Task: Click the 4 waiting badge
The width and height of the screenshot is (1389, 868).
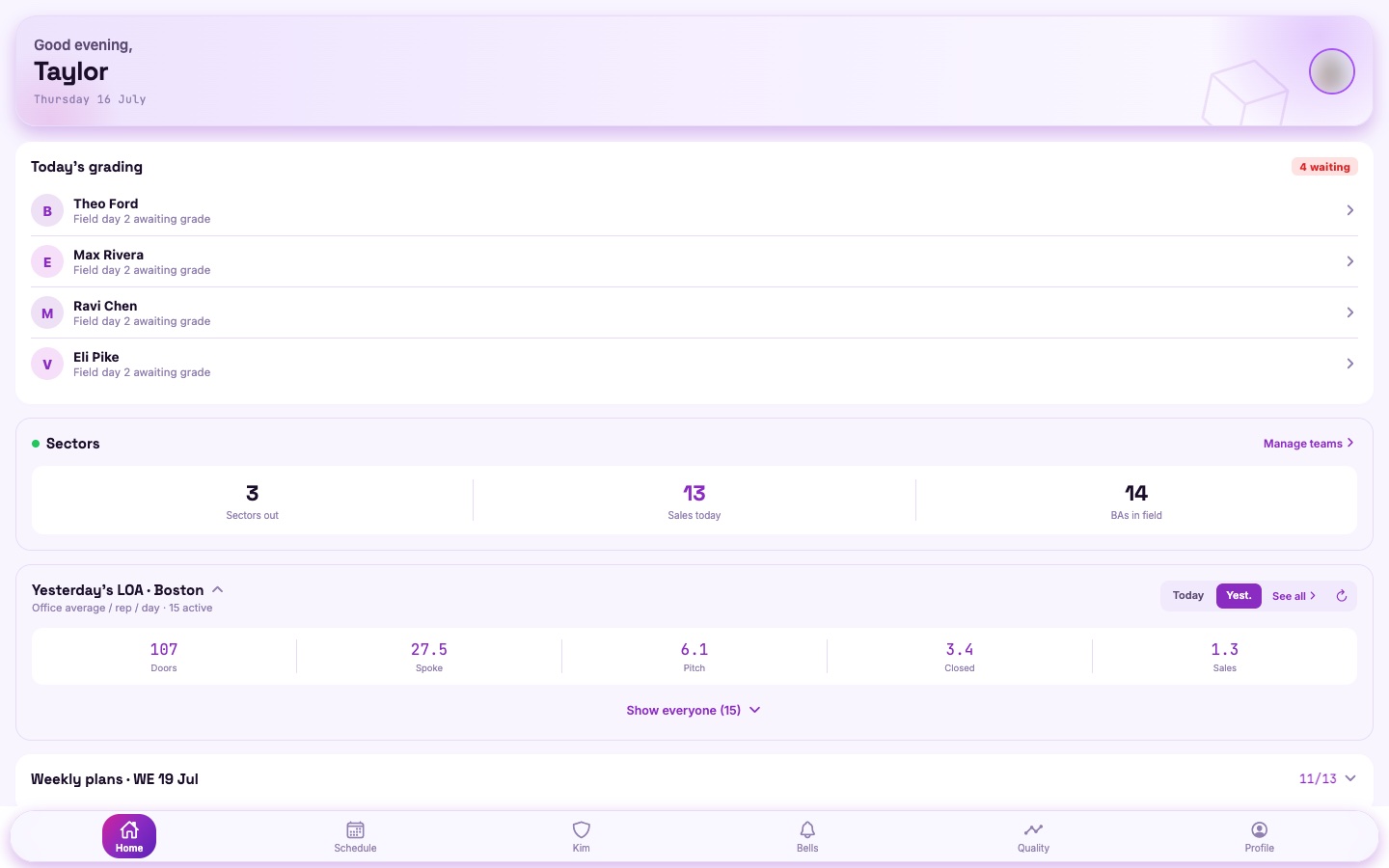Action: 1324,167
